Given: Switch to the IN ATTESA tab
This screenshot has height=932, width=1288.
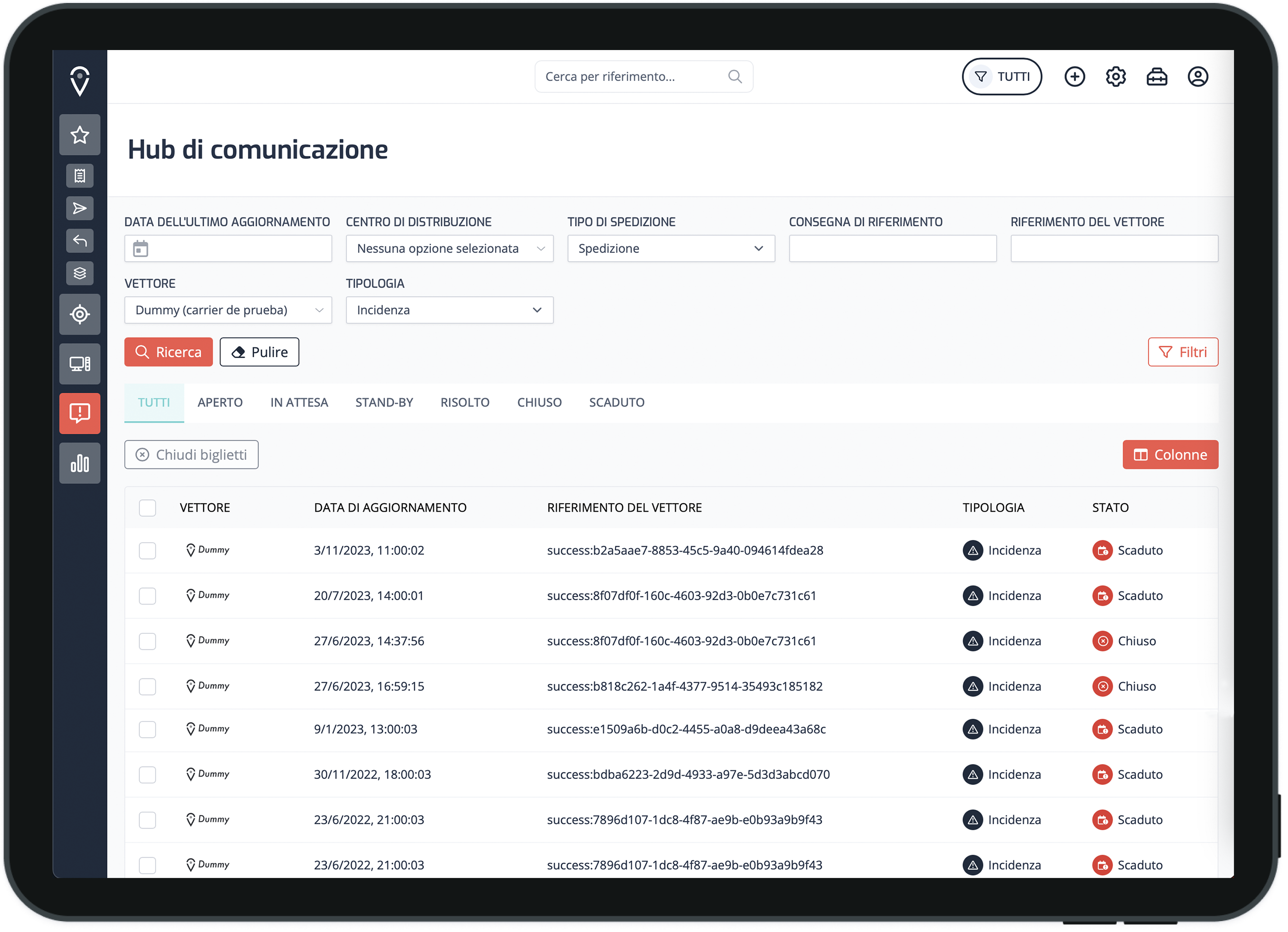Looking at the screenshot, I should pos(300,403).
